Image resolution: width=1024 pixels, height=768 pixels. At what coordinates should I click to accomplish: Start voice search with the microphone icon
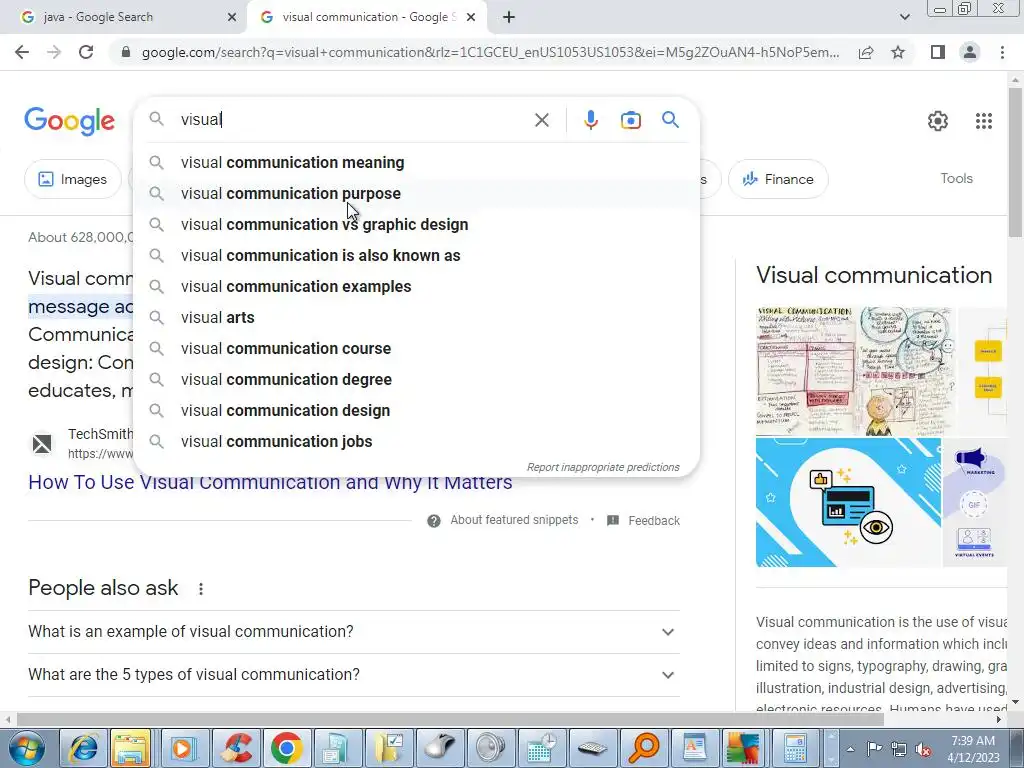coord(590,120)
